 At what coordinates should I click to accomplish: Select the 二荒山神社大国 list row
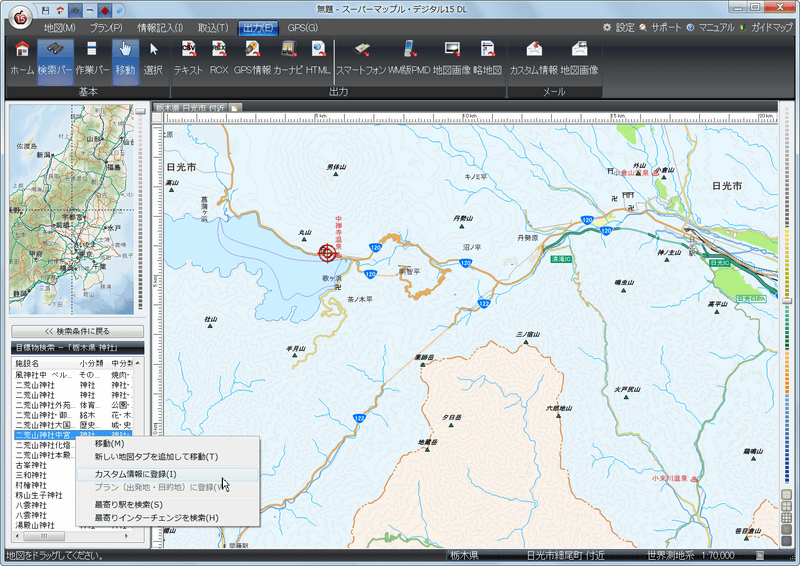click(x=73, y=425)
